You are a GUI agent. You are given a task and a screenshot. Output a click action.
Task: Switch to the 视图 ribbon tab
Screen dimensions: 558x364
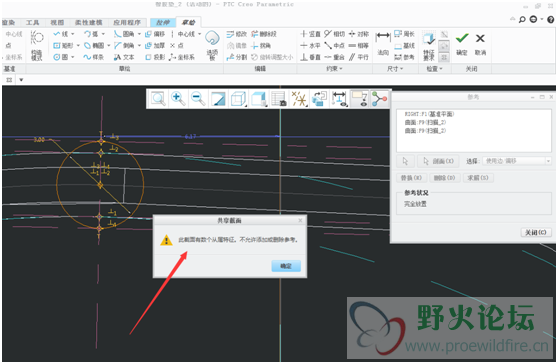tap(57, 22)
